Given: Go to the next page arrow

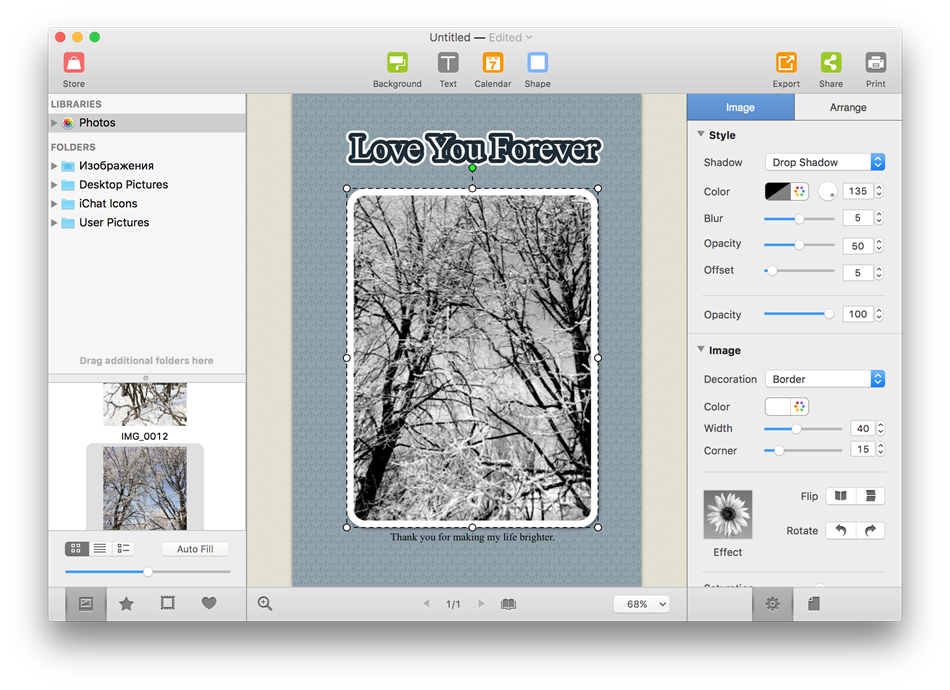Looking at the screenshot, I should [x=481, y=603].
